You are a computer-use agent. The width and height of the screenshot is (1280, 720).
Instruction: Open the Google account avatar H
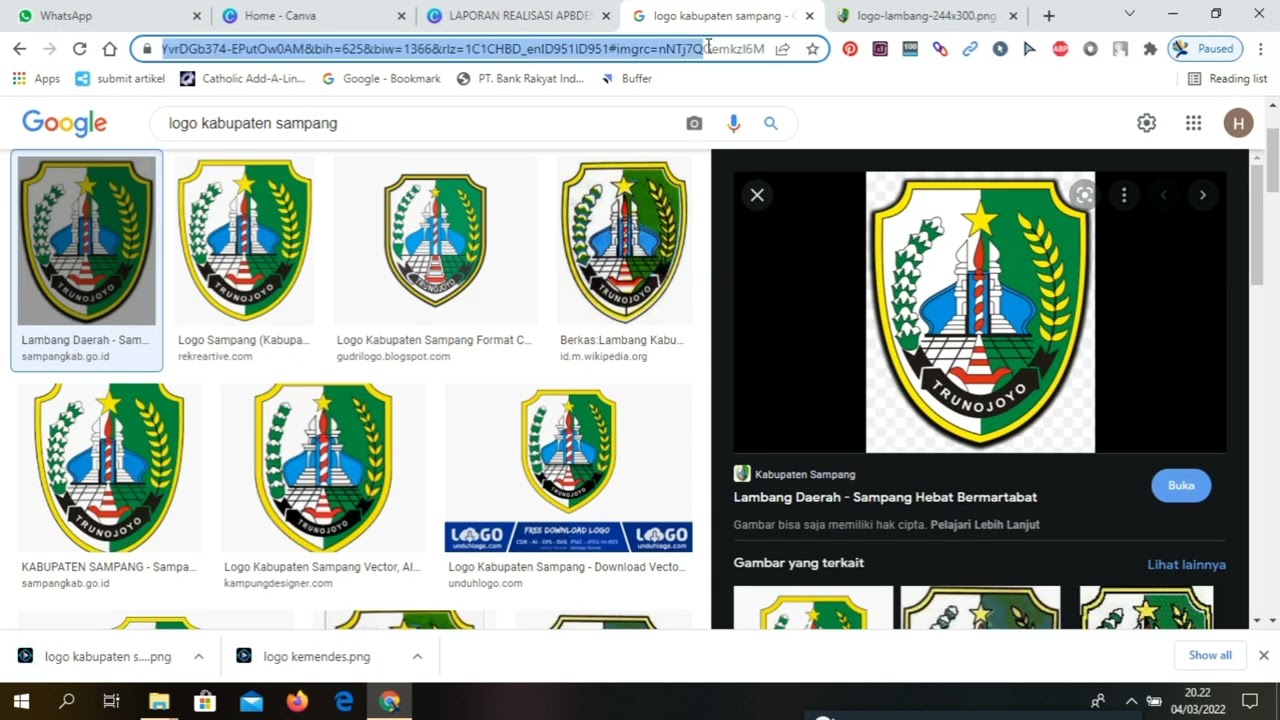pos(1238,123)
